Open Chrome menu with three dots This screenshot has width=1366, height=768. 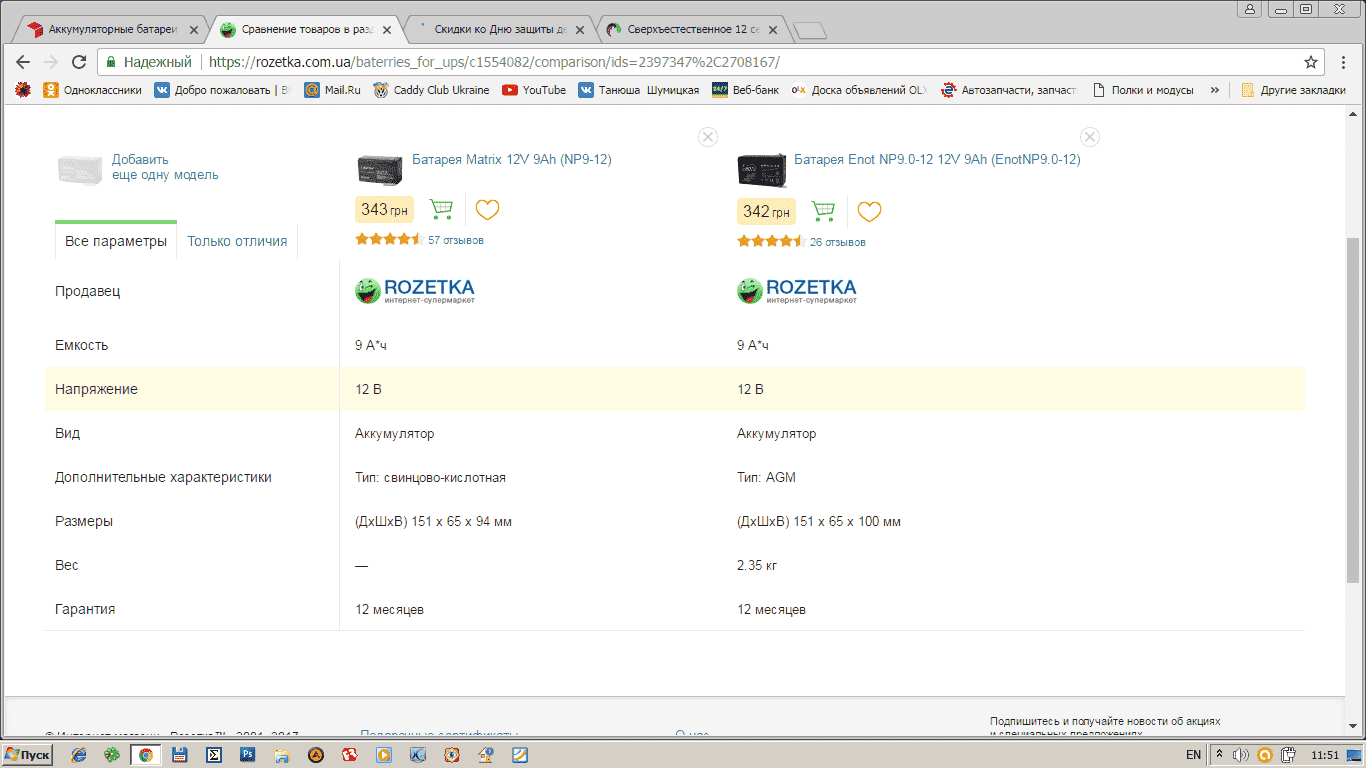pos(1344,62)
